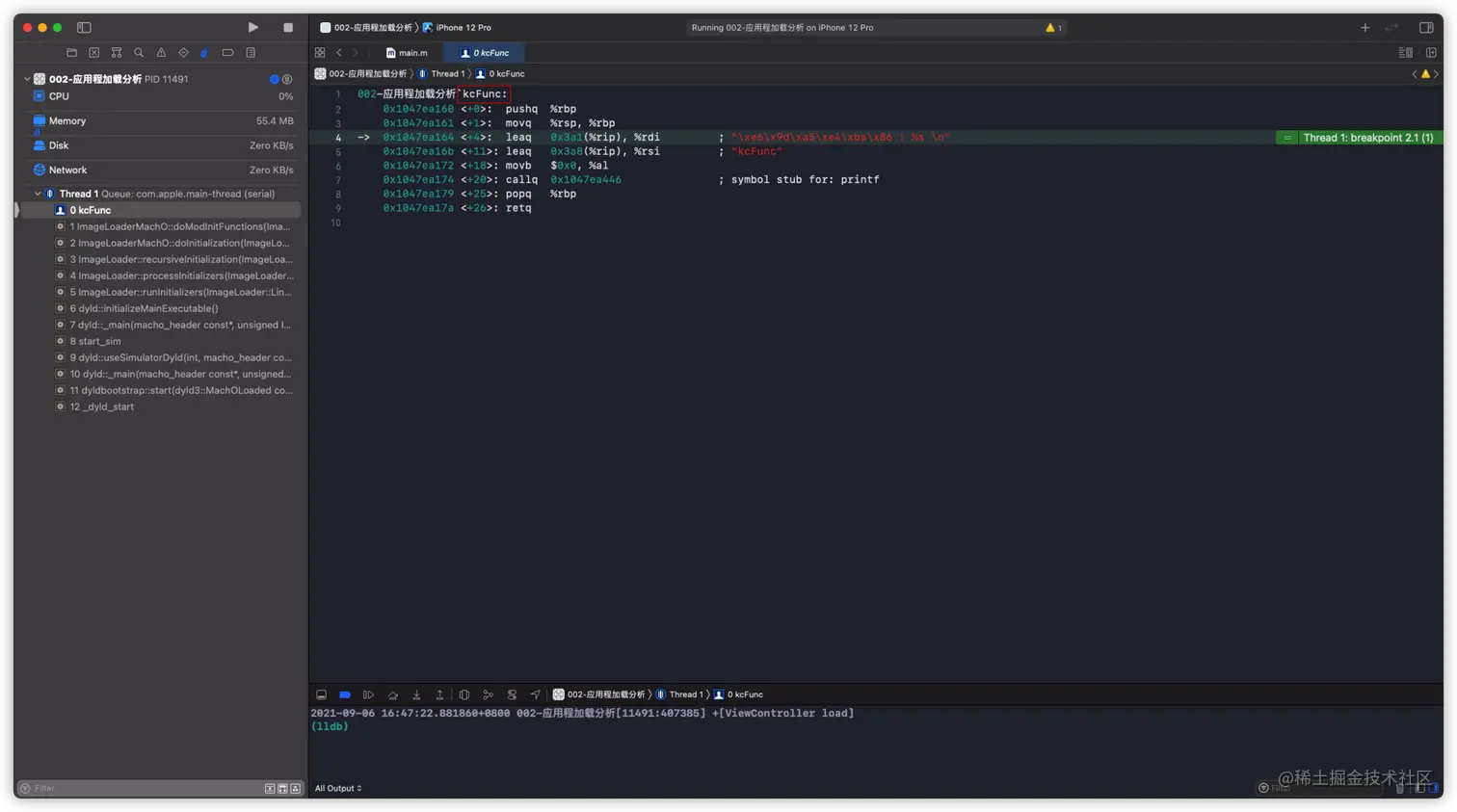The image size is (1457, 812).
Task: Click the jump bar warning triangle
Action: (1425, 74)
